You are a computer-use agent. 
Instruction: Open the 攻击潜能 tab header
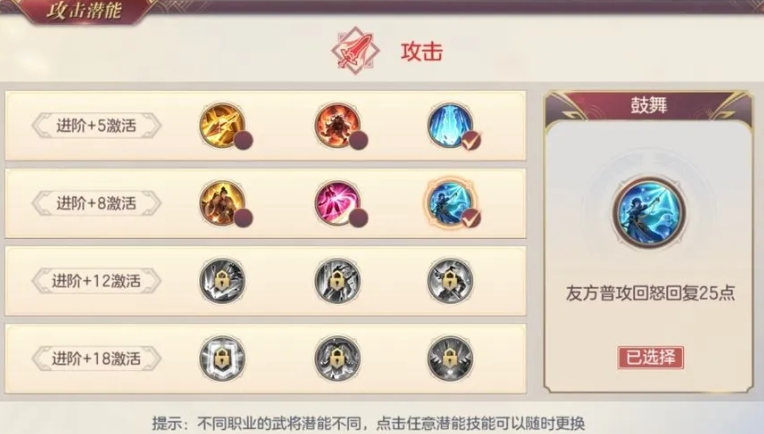84,11
